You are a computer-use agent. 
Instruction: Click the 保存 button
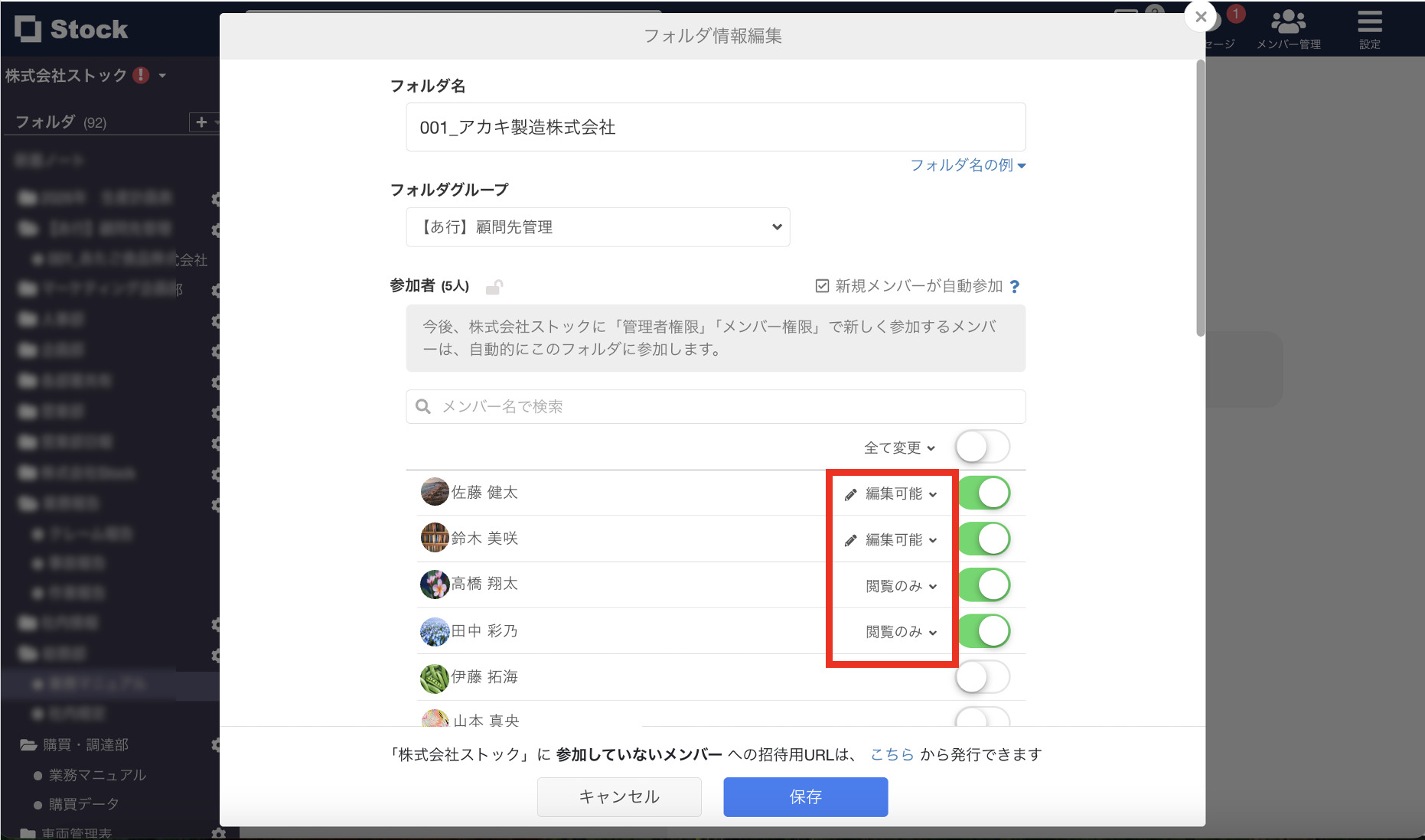click(804, 796)
